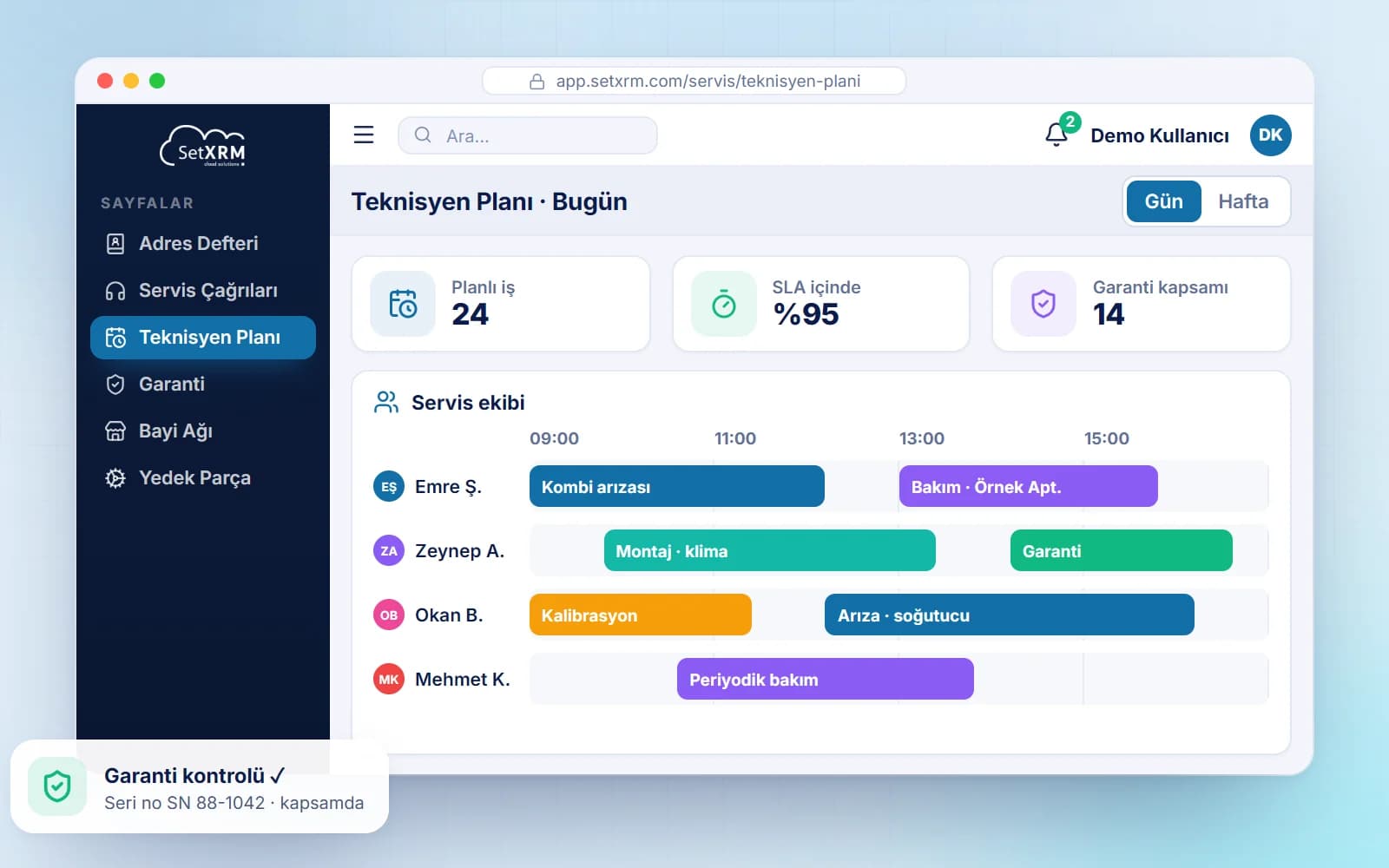The image size is (1389, 868).
Task: Click the %95 SLA value
Action: tap(806, 314)
